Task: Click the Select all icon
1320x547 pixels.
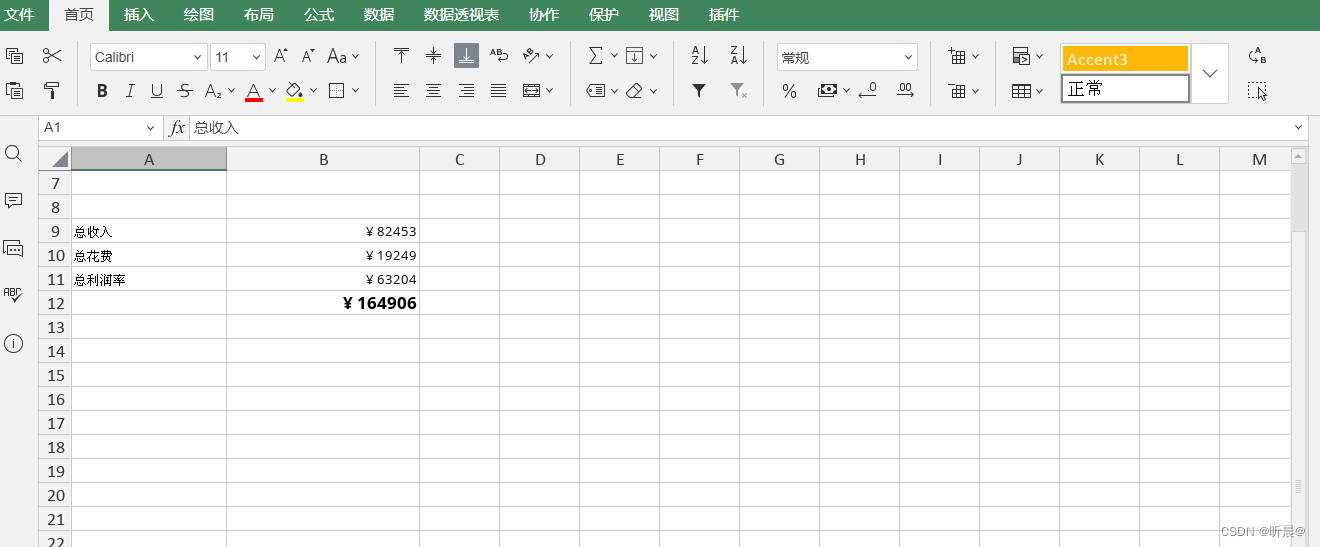Action: coord(1258,91)
